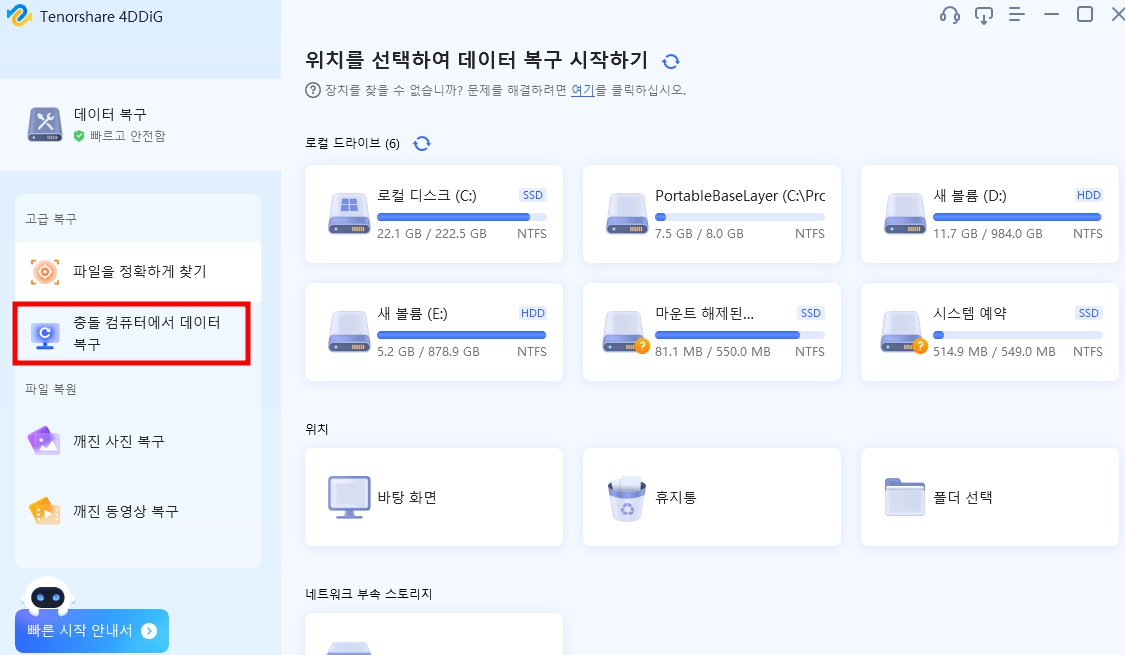
Task: Click the Windows drive icon for C:
Action: coord(349,214)
